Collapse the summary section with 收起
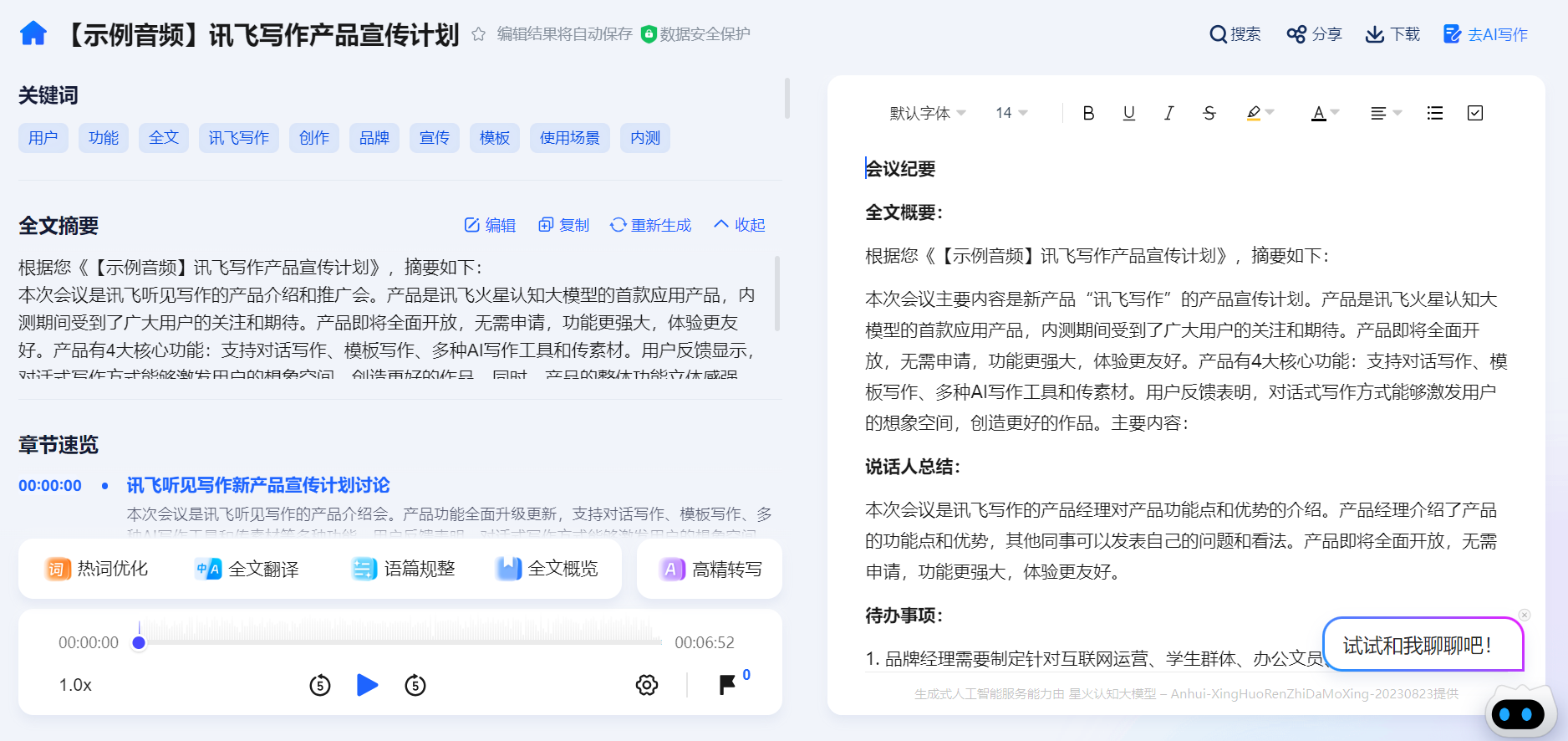Image resolution: width=1568 pixels, height=741 pixels. [x=740, y=225]
